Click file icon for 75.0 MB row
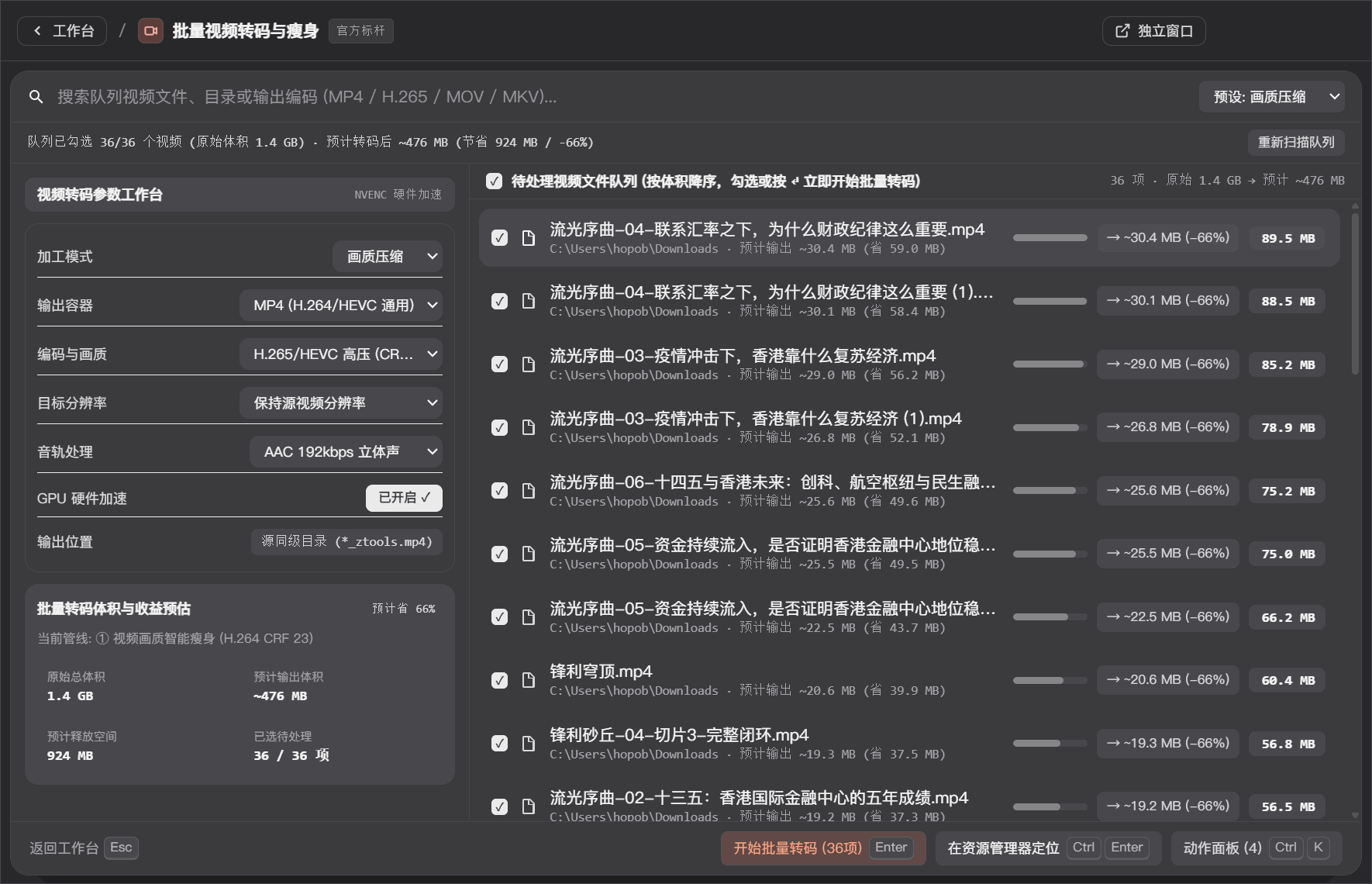Image resolution: width=1372 pixels, height=884 pixels. [x=529, y=554]
